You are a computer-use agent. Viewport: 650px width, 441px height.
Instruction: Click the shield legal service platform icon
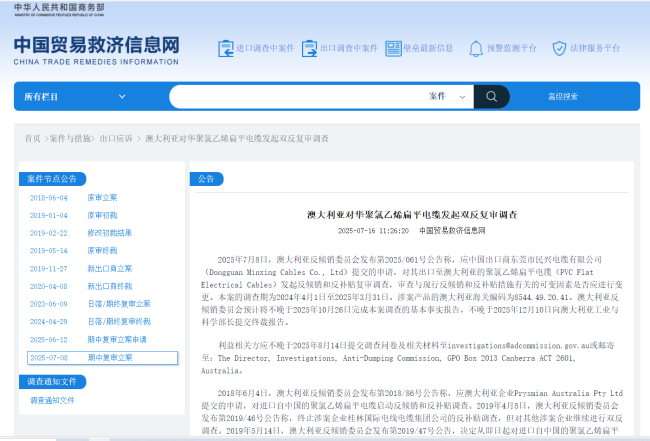point(559,48)
